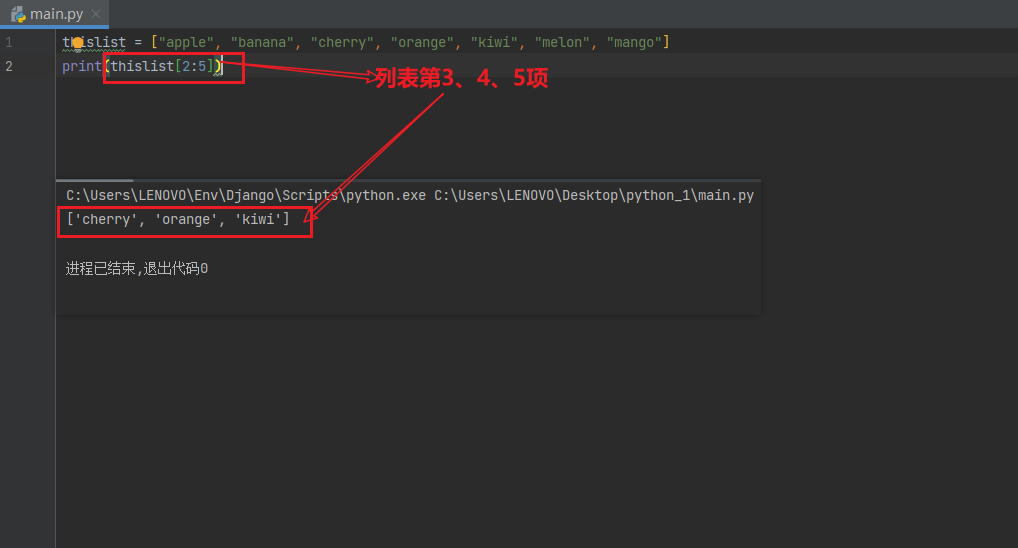The width and height of the screenshot is (1018, 548).
Task: Click 'cherry' in the console output
Action: tap(106, 219)
